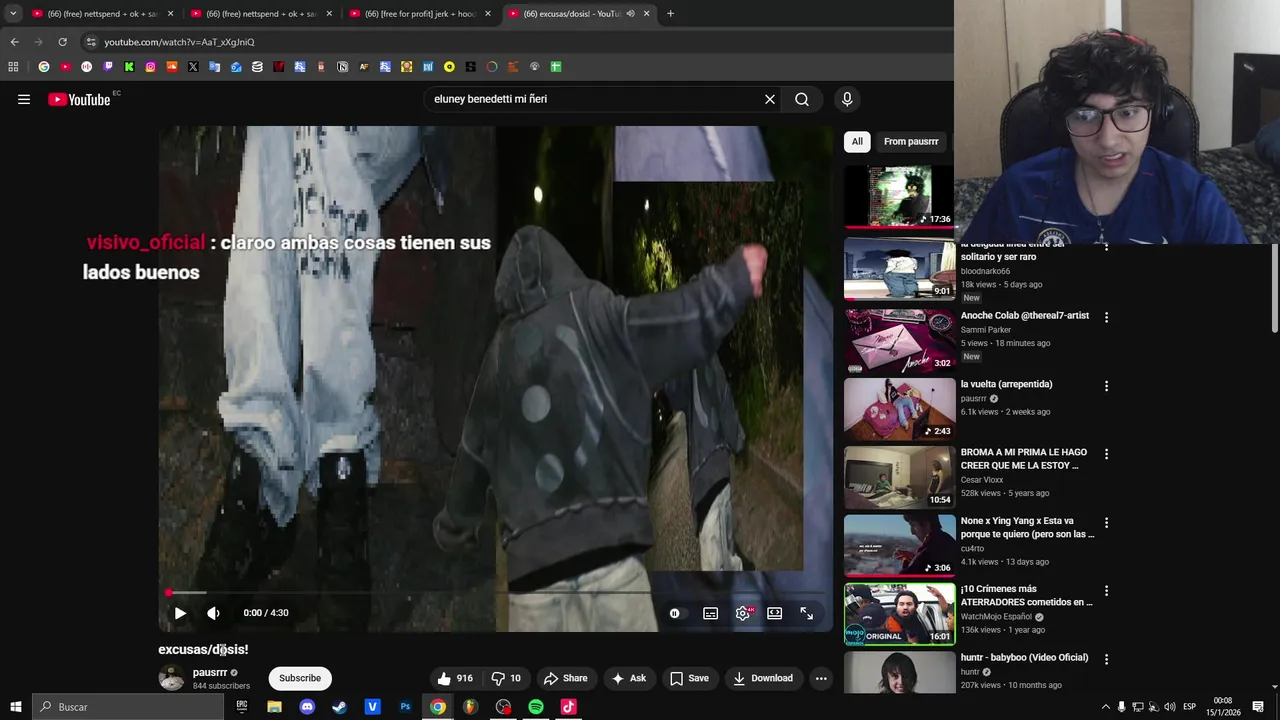The width and height of the screenshot is (1280, 720).
Task: Open Steam from the taskbar
Action: pyautogui.click(x=339, y=707)
